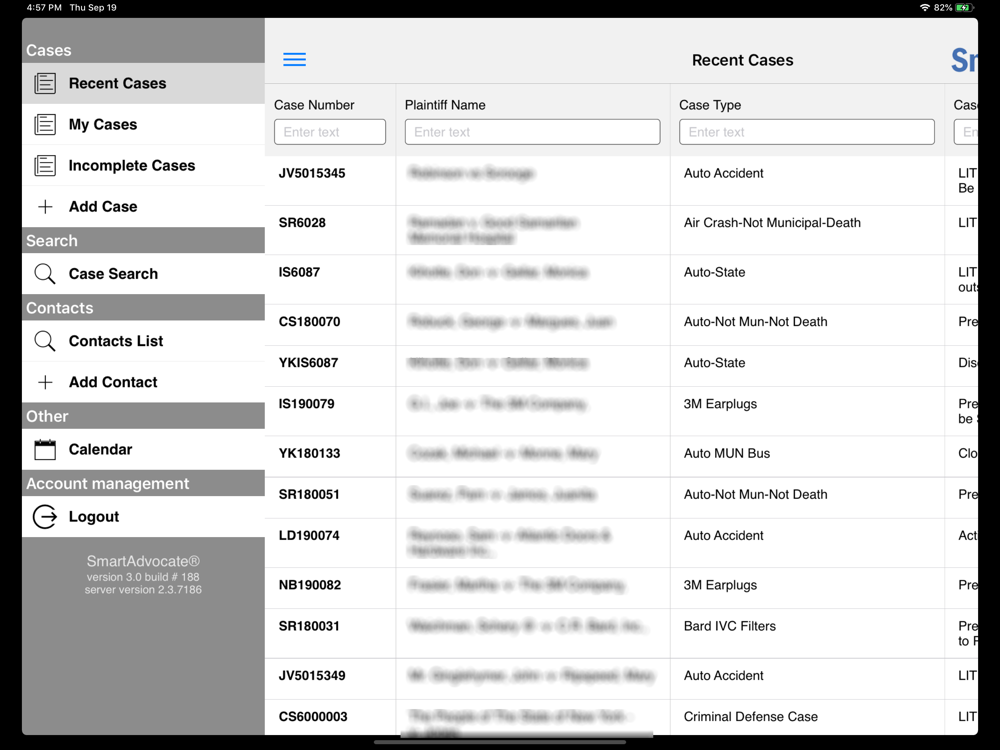This screenshot has height=750, width=1000.
Task: Click the Recent Cases page title
Action: [x=742, y=61]
